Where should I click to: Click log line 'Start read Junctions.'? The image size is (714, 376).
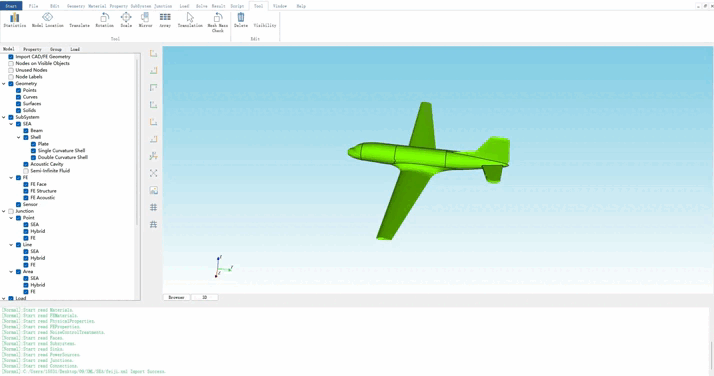point(37,361)
